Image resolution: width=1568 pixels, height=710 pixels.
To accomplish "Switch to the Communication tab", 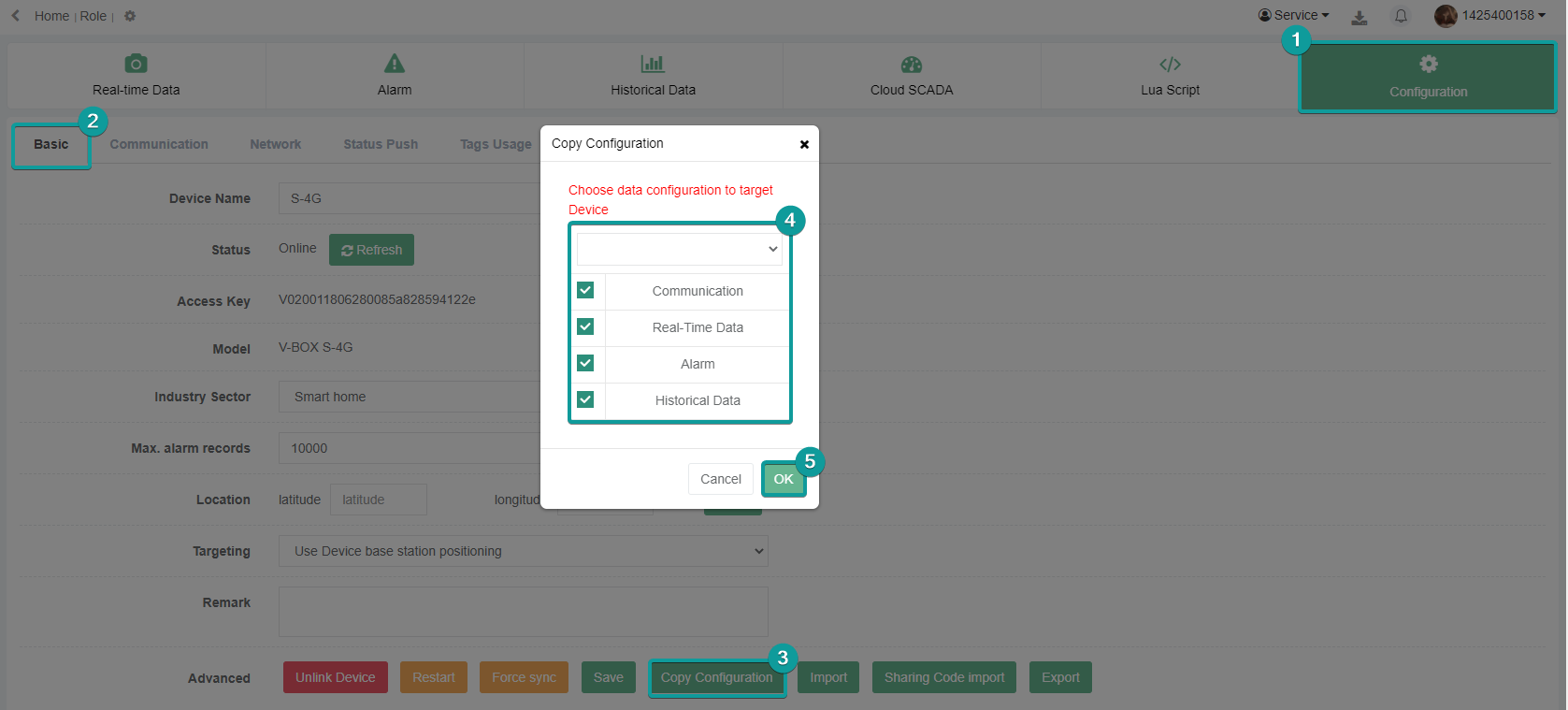I will tap(159, 144).
